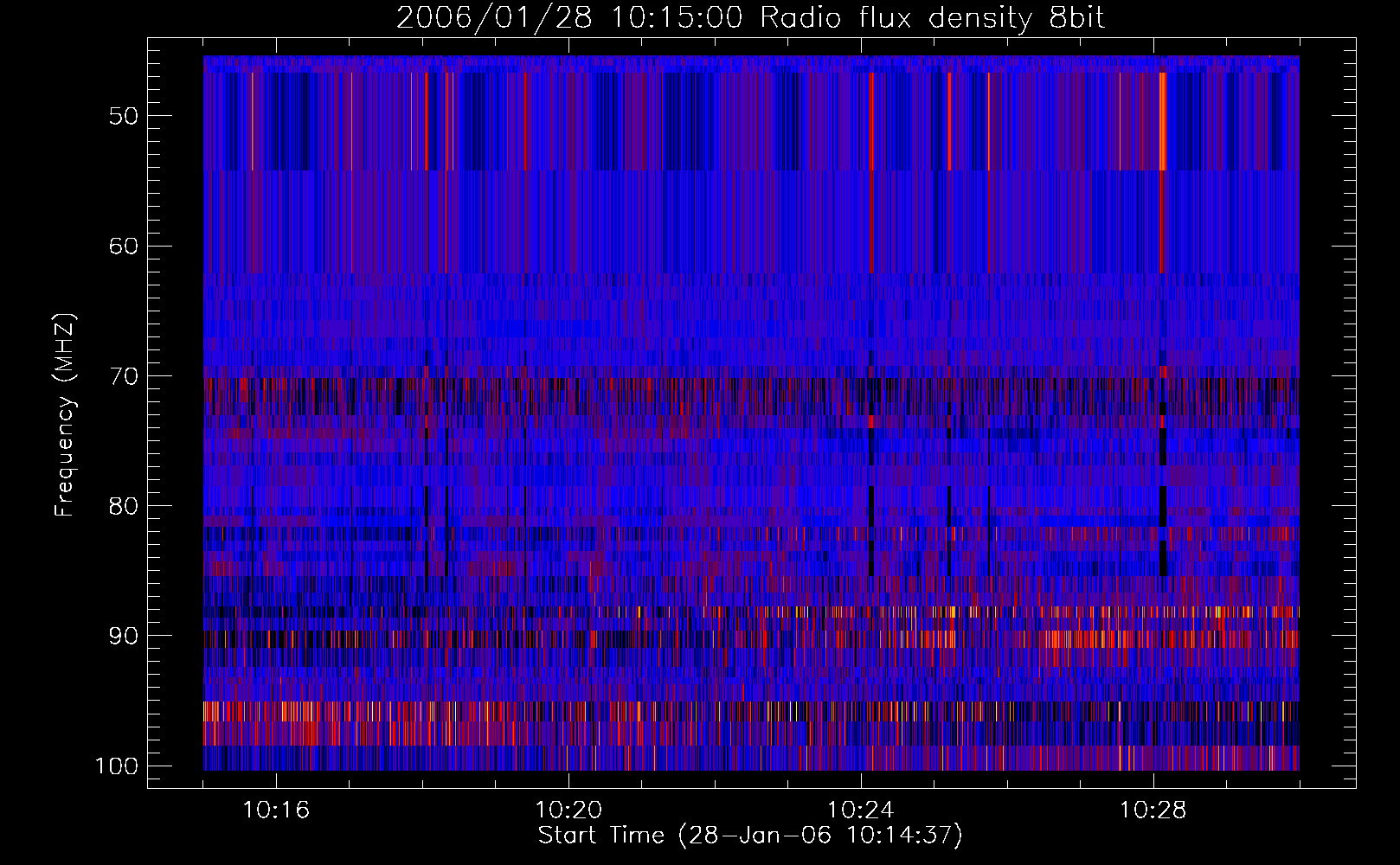Click the plot title '2006/01/28 10:15:00 Radio flux density 8bit'
This screenshot has width=1400, height=865.
750,18
